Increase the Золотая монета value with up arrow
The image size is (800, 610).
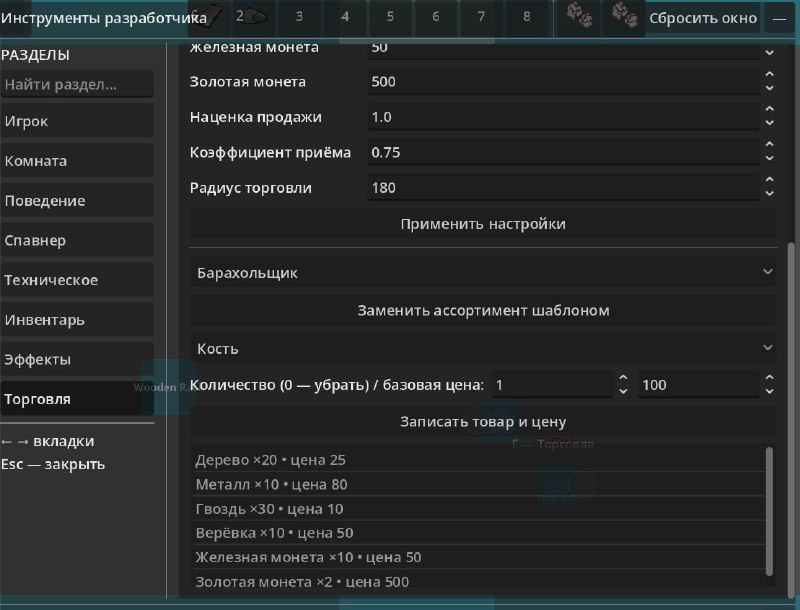(x=769, y=74)
